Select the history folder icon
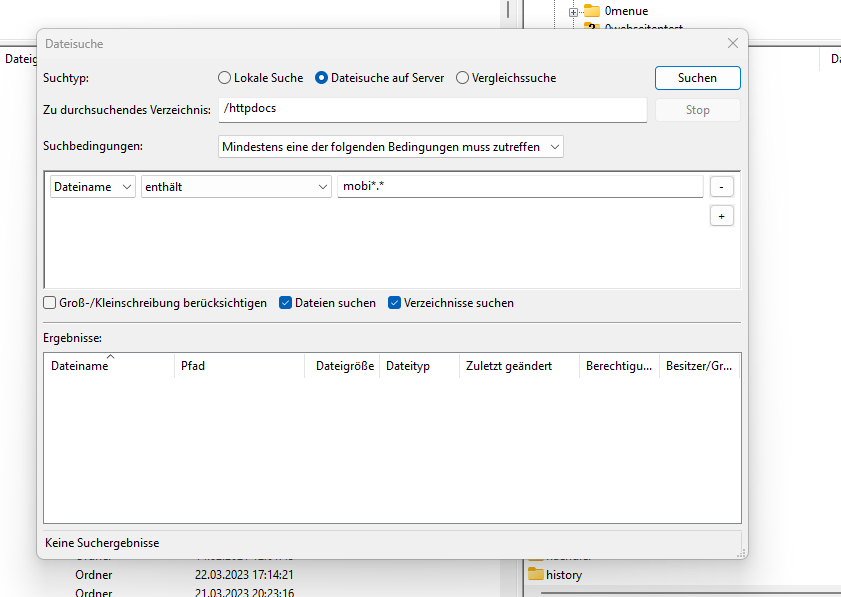The image size is (841, 597). (535, 574)
